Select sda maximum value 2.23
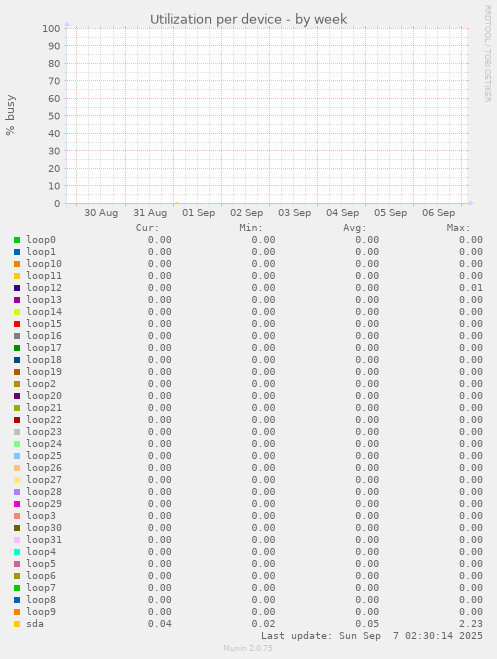Image resolution: width=497 pixels, height=659 pixels. pyautogui.click(x=471, y=624)
